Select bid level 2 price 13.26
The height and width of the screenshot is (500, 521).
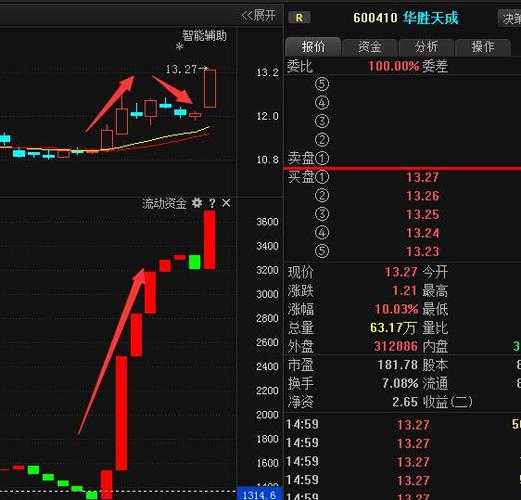[422, 196]
